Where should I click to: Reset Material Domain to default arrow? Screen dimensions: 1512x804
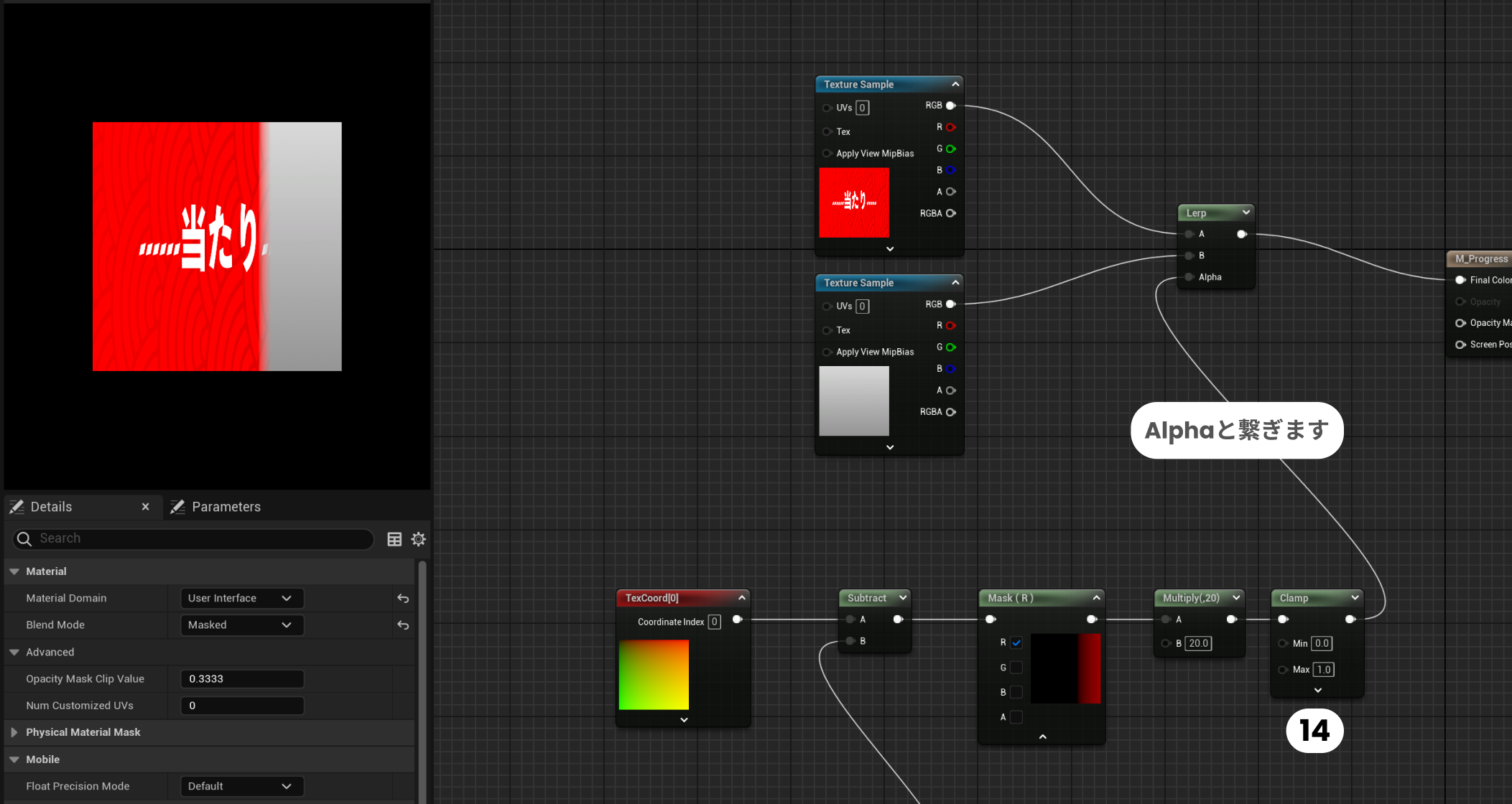(x=403, y=598)
